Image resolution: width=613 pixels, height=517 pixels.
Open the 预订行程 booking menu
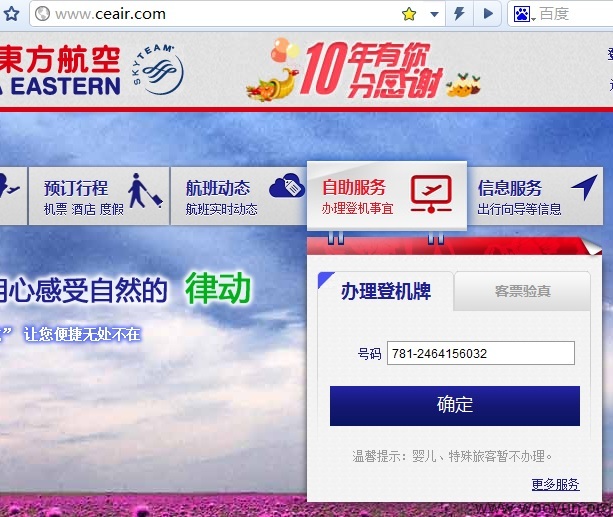point(99,196)
